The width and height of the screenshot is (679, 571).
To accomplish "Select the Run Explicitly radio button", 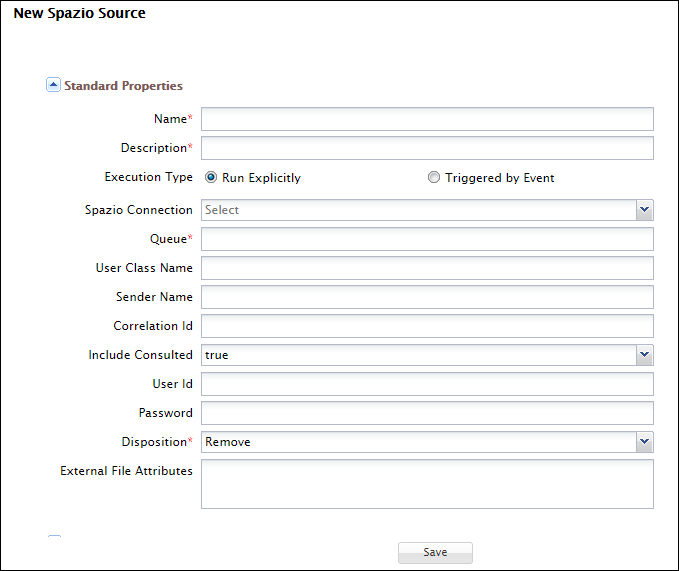I will 211,178.
